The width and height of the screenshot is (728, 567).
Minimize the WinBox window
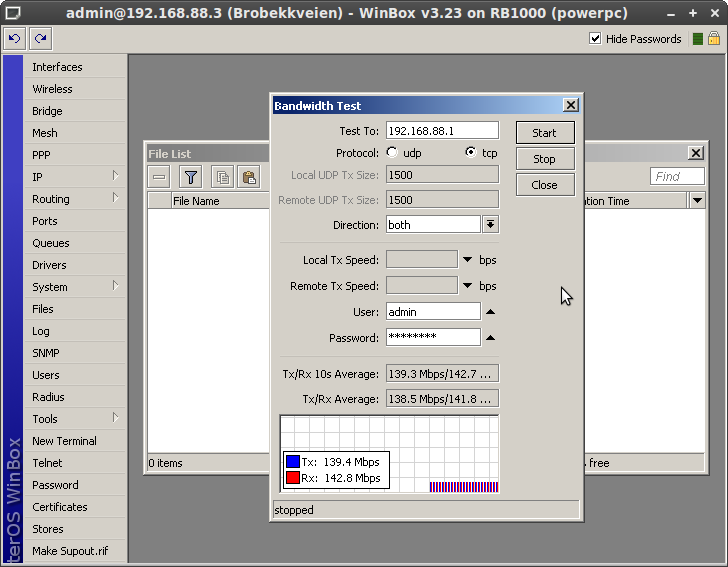(670, 14)
